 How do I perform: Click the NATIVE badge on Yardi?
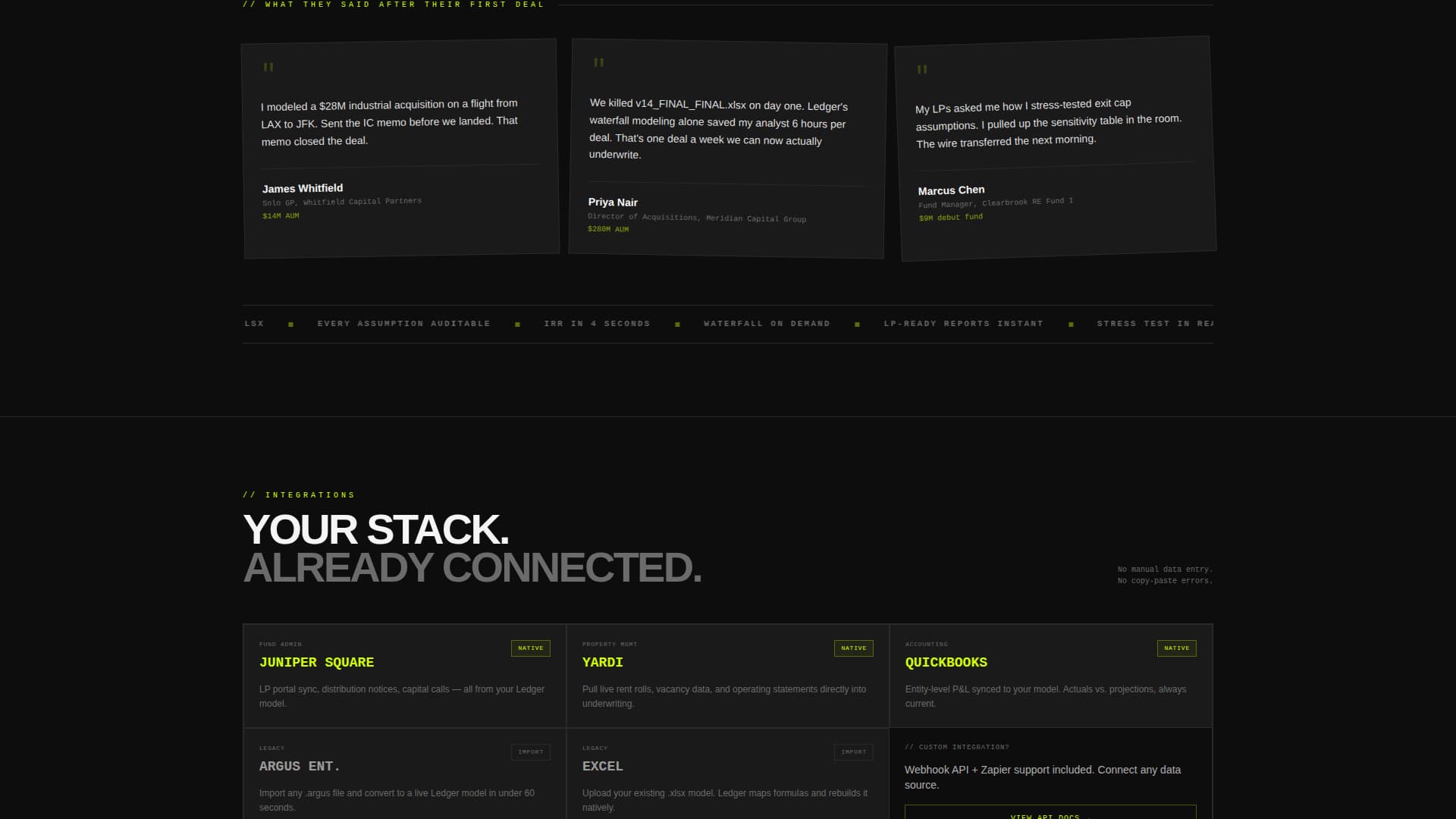[x=853, y=648]
